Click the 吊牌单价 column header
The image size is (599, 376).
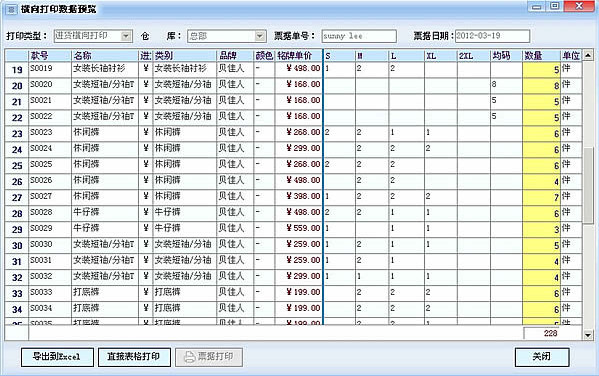[x=298, y=56]
